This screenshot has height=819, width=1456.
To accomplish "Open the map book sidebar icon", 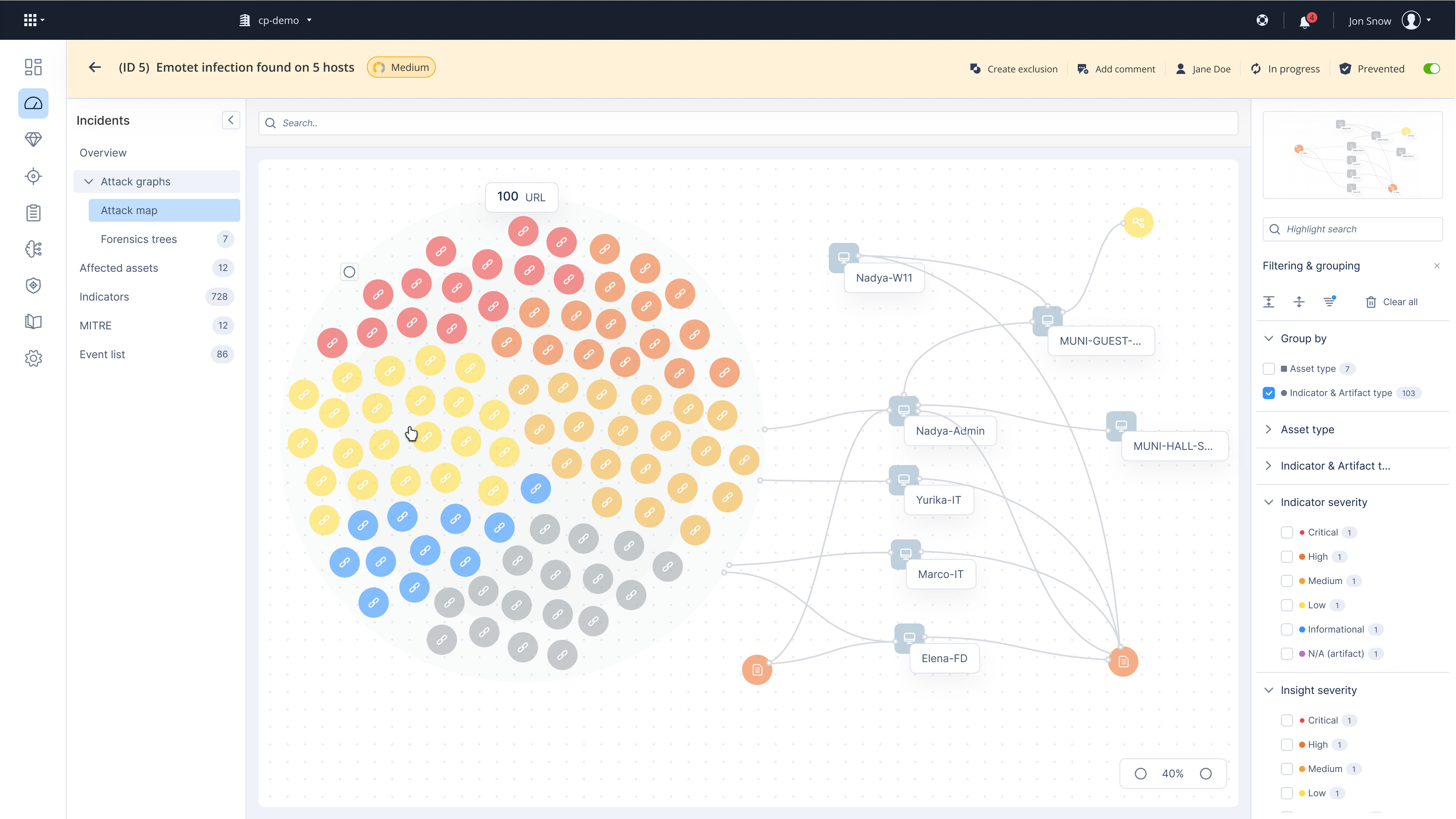I will coord(33,322).
